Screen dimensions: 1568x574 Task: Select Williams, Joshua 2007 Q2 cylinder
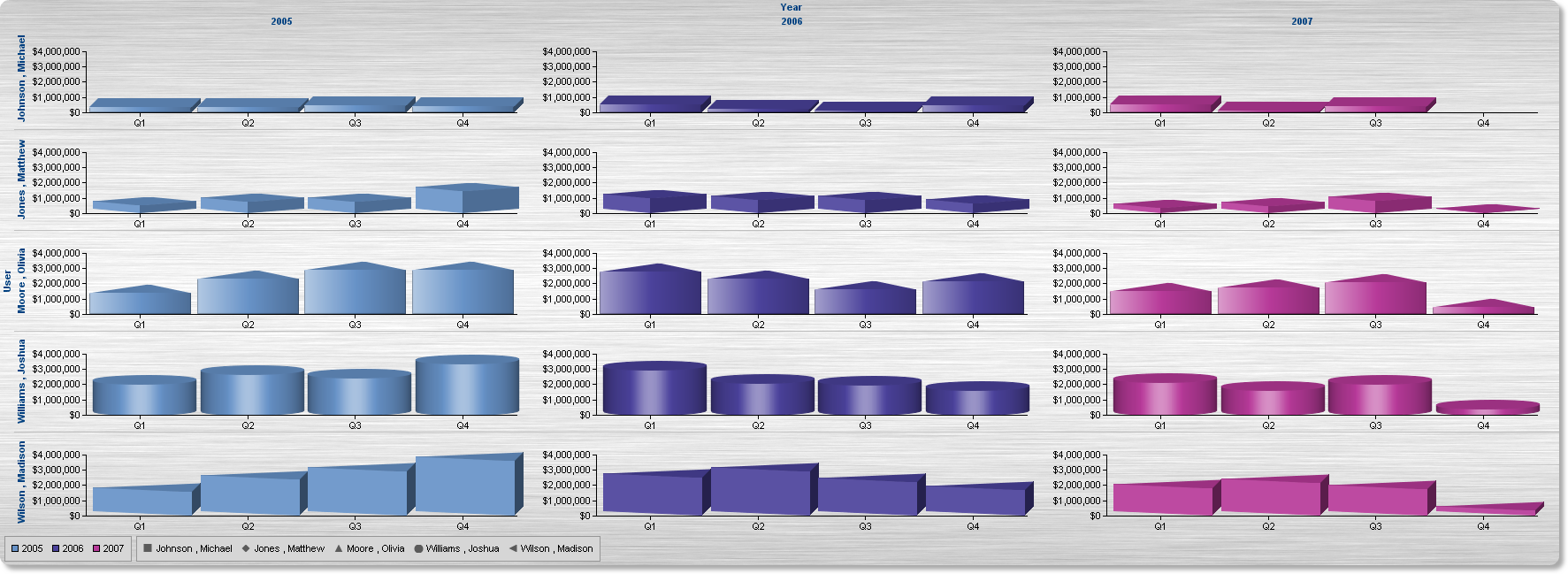point(1273,399)
